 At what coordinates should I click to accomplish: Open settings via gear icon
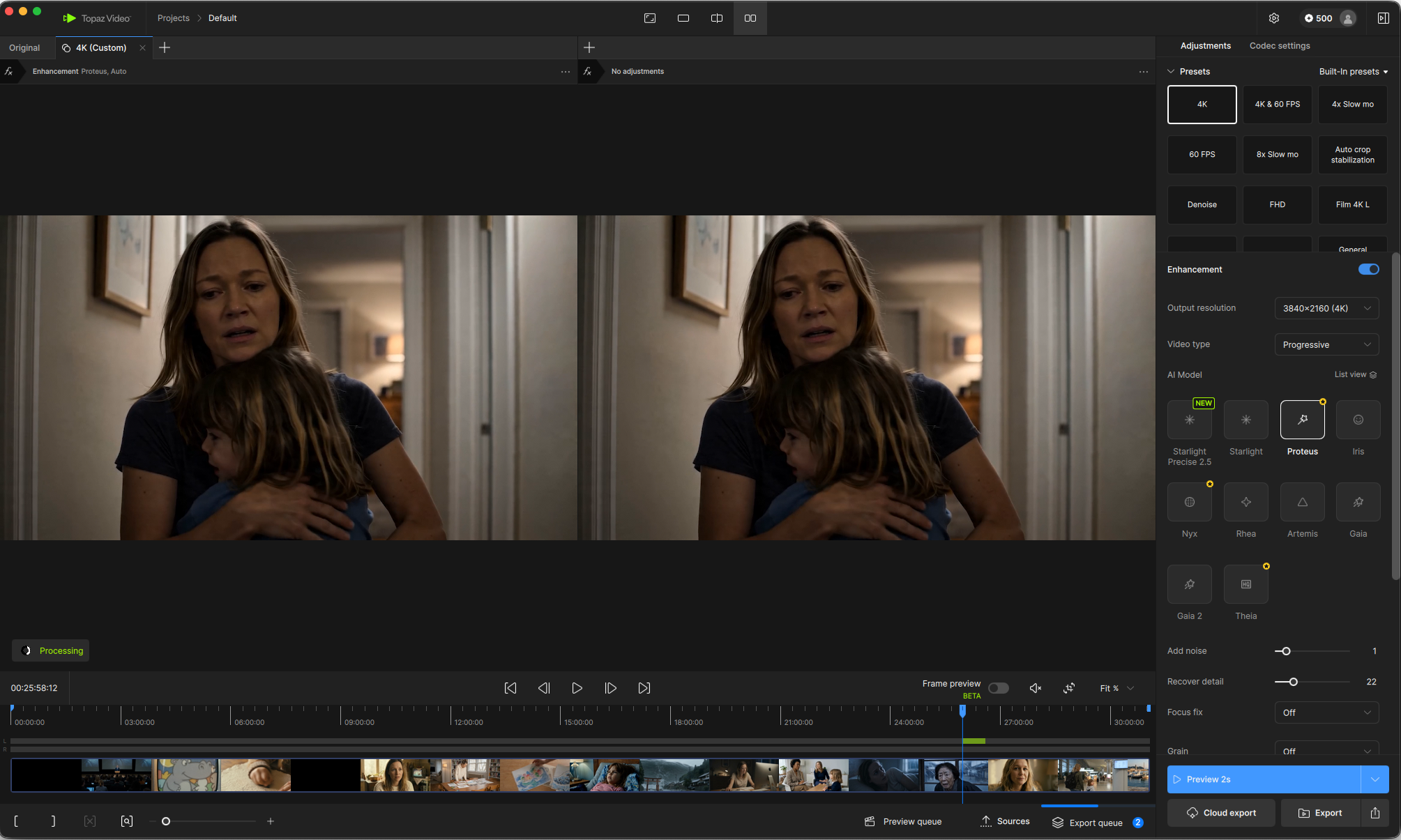[x=1273, y=18]
